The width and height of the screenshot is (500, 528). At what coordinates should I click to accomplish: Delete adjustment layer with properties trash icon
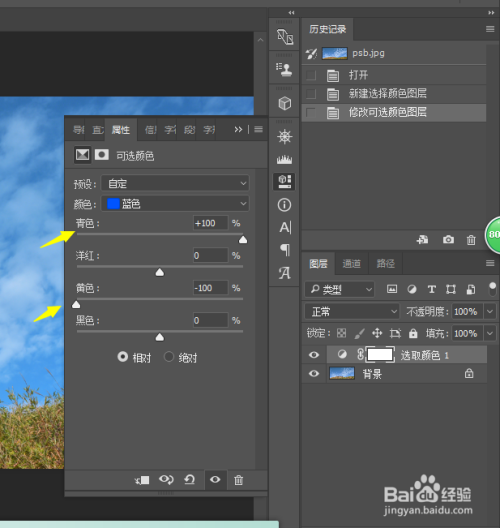click(x=238, y=480)
